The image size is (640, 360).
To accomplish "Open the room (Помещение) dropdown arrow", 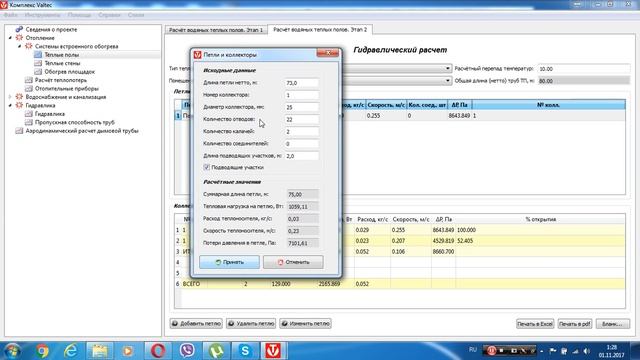I will tap(447, 81).
